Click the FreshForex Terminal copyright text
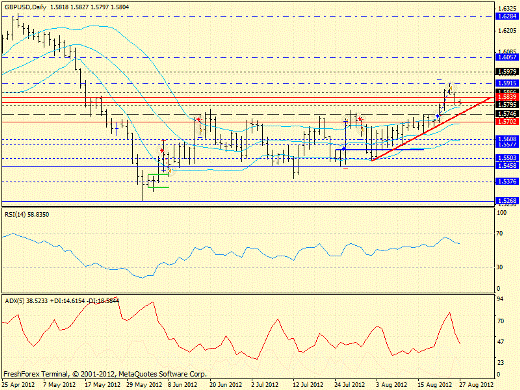The width and height of the screenshot is (520, 390). [105, 374]
